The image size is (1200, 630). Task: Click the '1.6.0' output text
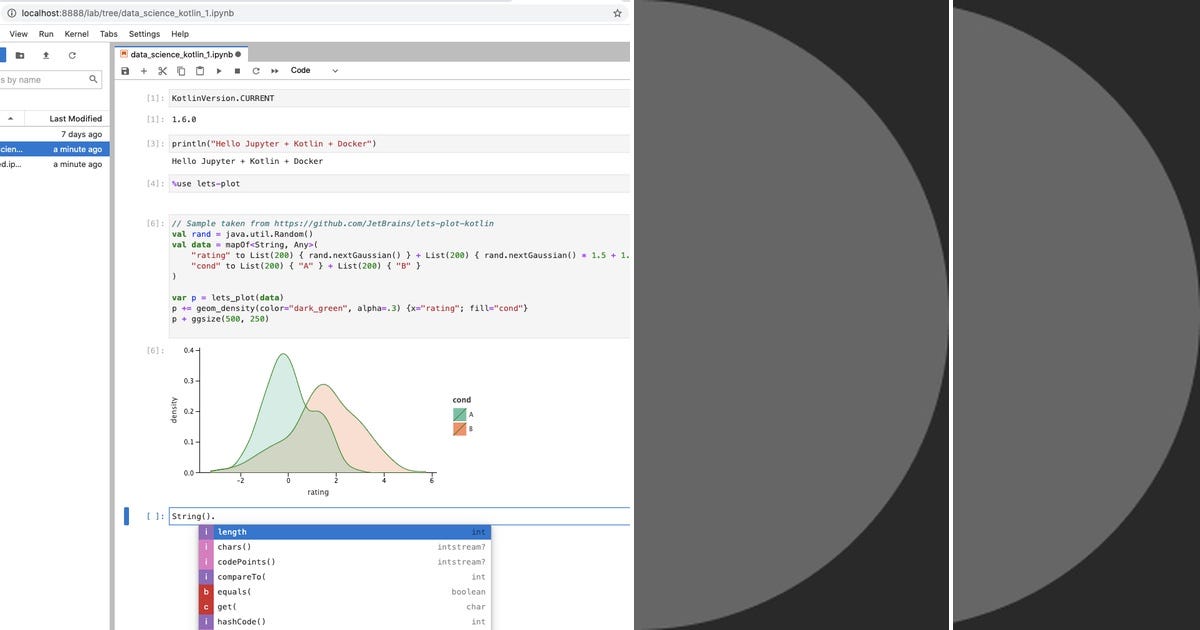pos(184,119)
